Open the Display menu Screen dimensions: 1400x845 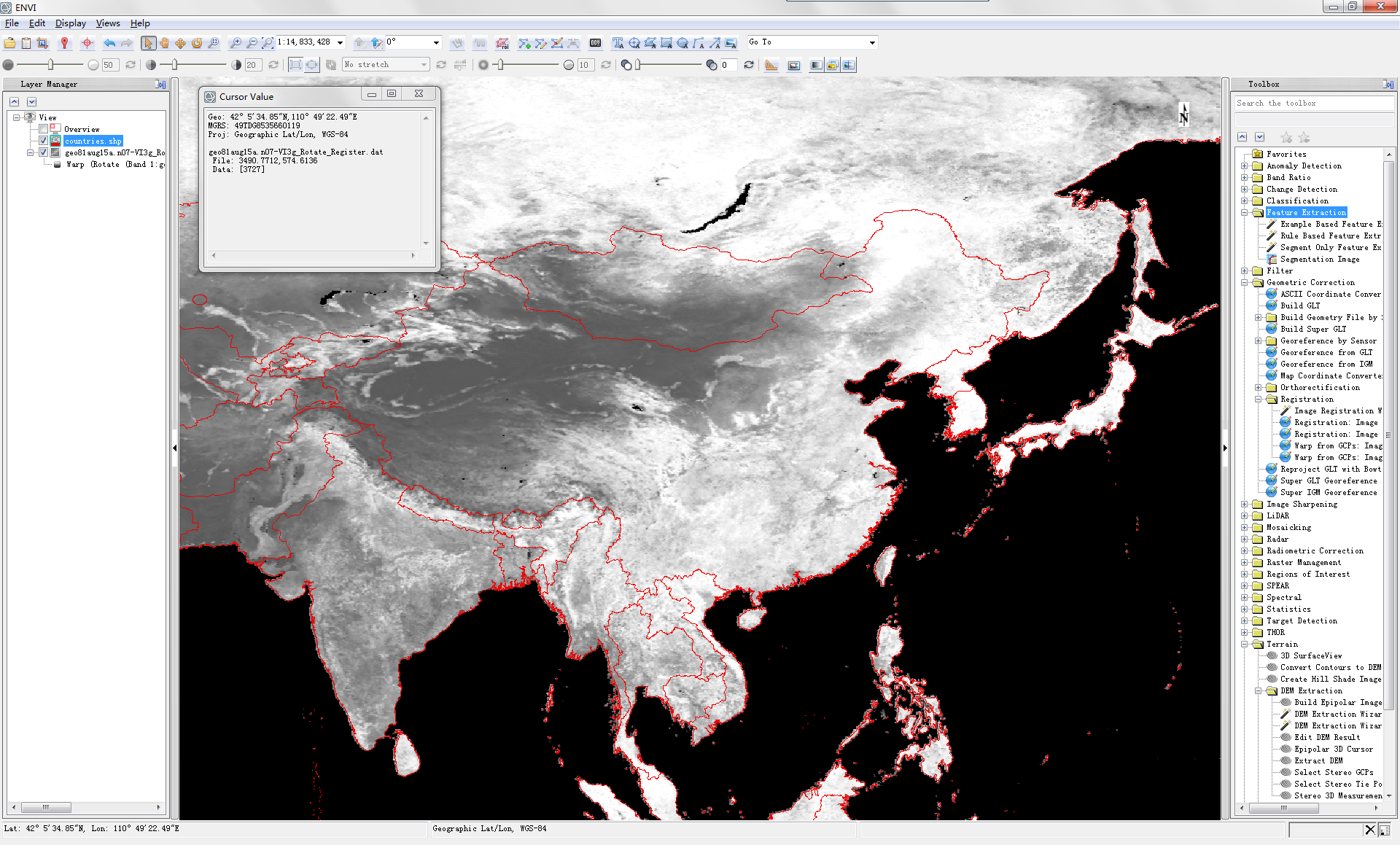click(x=71, y=23)
